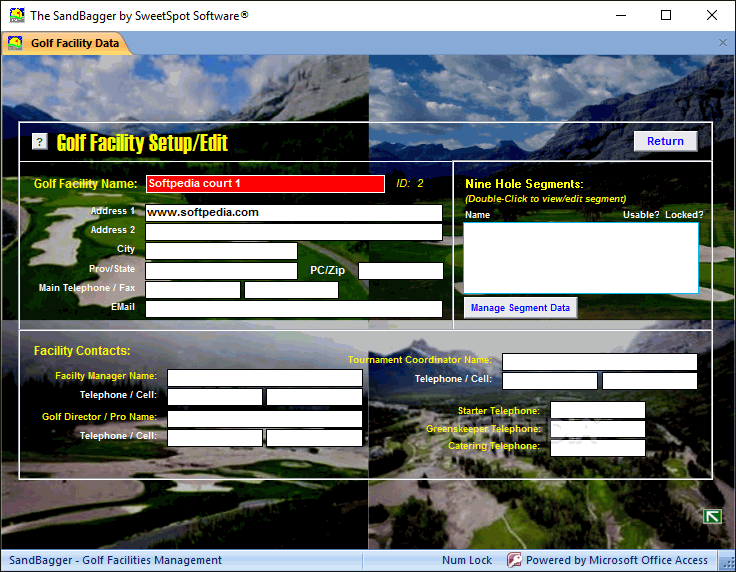This screenshot has height=572, width=736.
Task: Click the Facility Manager cell field
Action: 314,397
